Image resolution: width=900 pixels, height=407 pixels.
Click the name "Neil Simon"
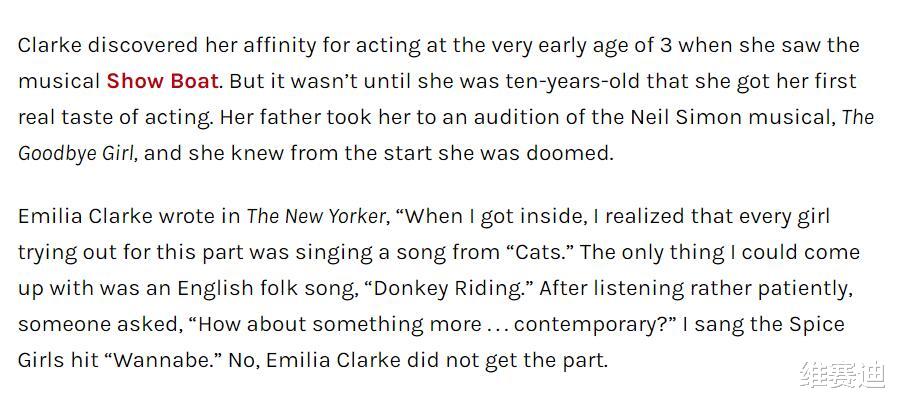682,117
